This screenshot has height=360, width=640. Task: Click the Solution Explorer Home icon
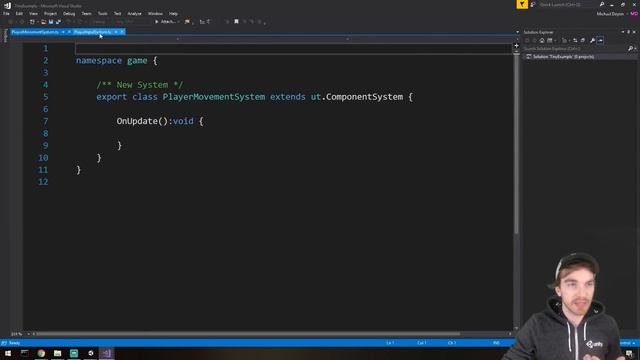[x=542, y=40]
